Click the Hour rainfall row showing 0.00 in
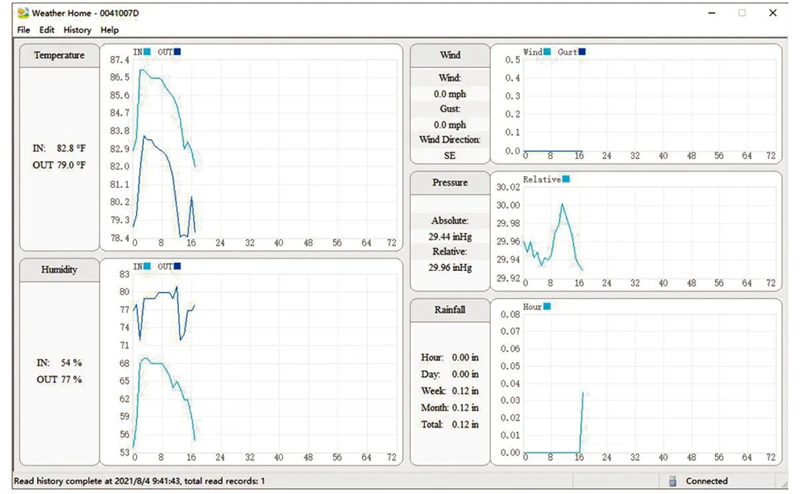The width and height of the screenshot is (800, 494). 449,358
